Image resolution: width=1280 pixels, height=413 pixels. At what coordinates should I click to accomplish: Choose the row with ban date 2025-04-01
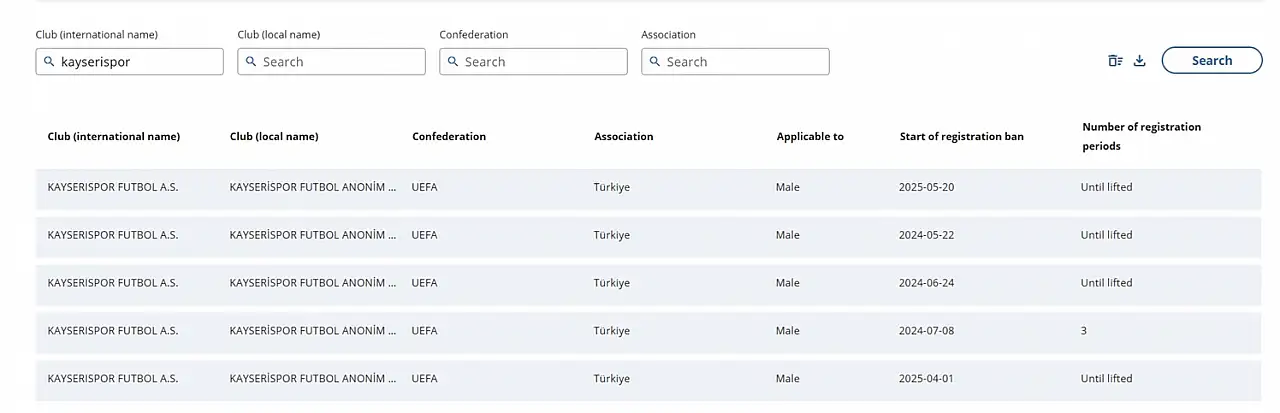click(648, 379)
